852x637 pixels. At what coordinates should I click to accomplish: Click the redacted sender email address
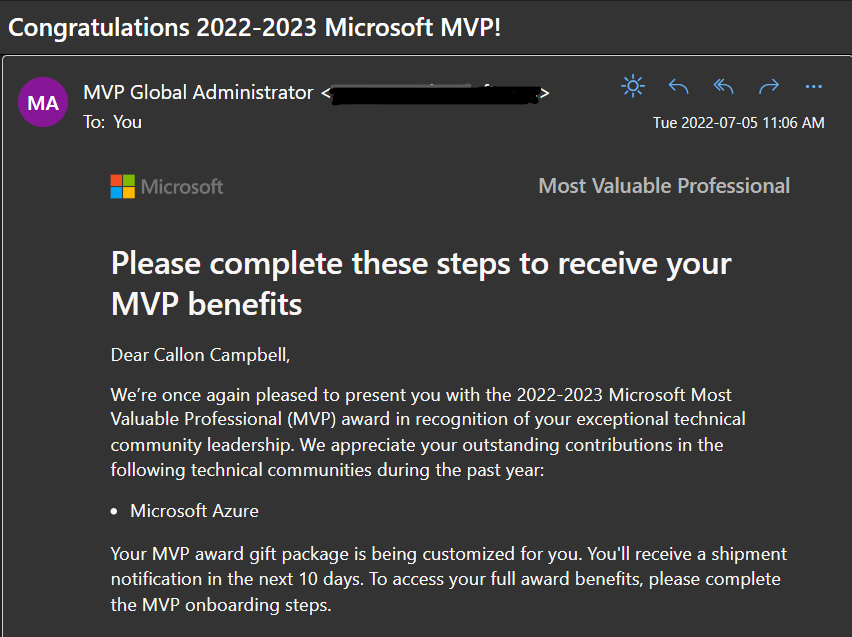[x=435, y=94]
